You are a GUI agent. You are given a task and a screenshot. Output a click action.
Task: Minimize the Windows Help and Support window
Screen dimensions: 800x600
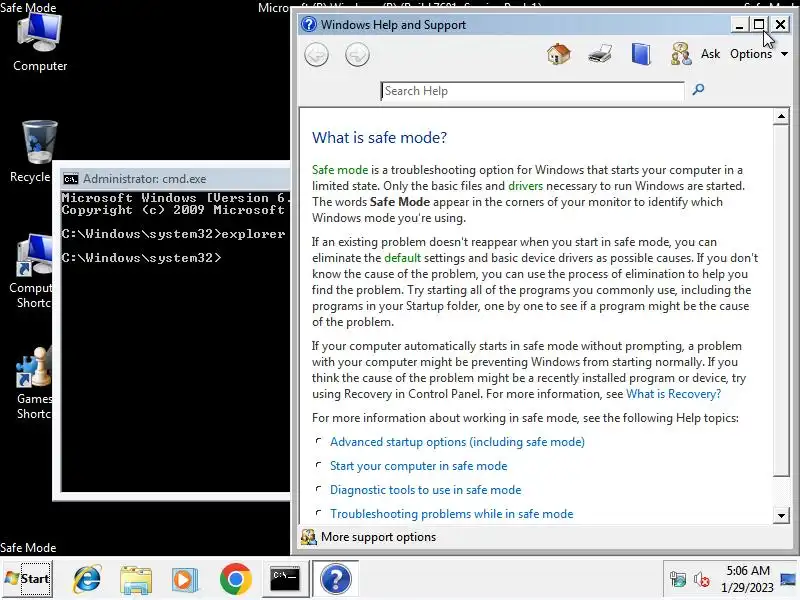[738, 24]
